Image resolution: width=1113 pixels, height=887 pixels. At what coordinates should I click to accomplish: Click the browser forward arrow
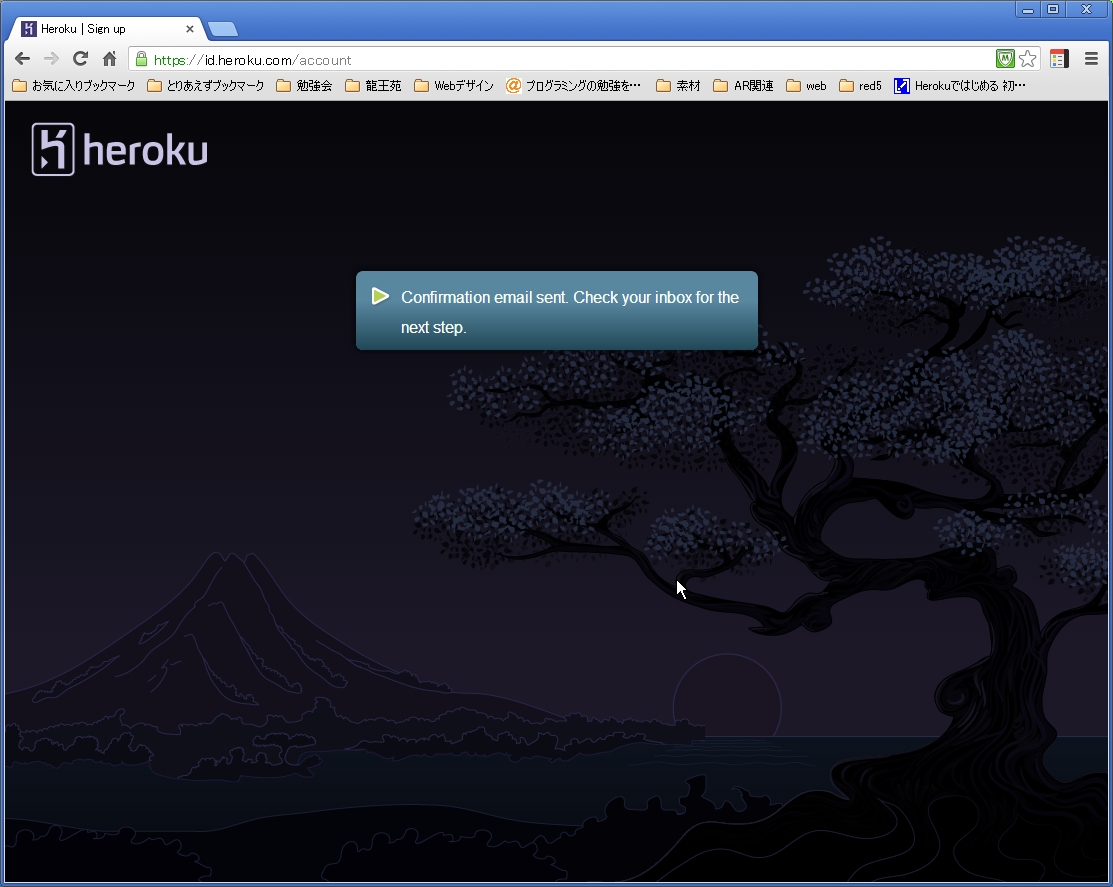pos(51,59)
